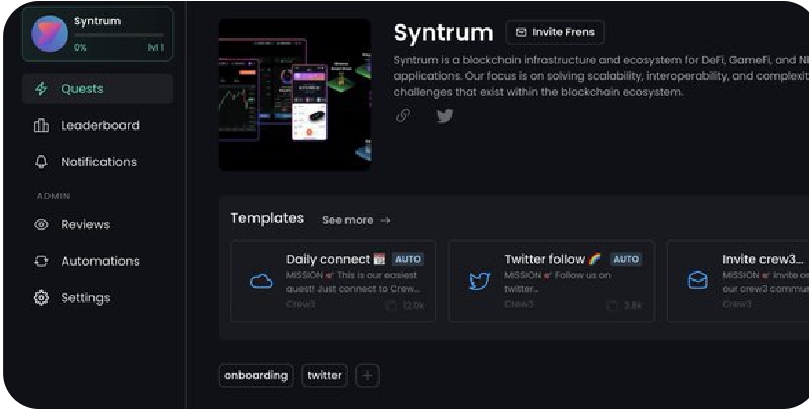Open the Syntrum cover image thumbnail
Viewport: 809px width, 409px height.
(x=295, y=95)
